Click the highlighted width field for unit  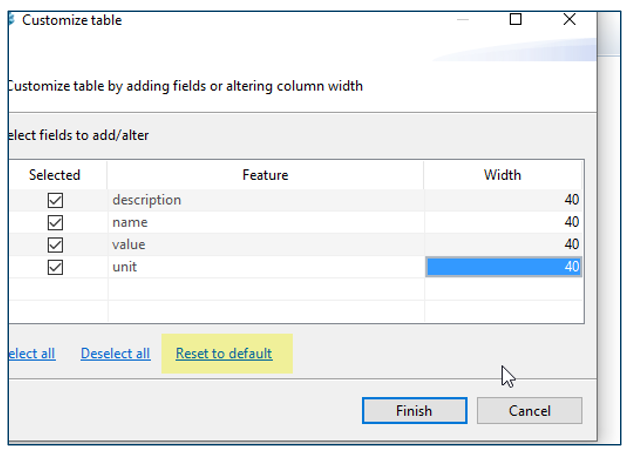tap(503, 267)
